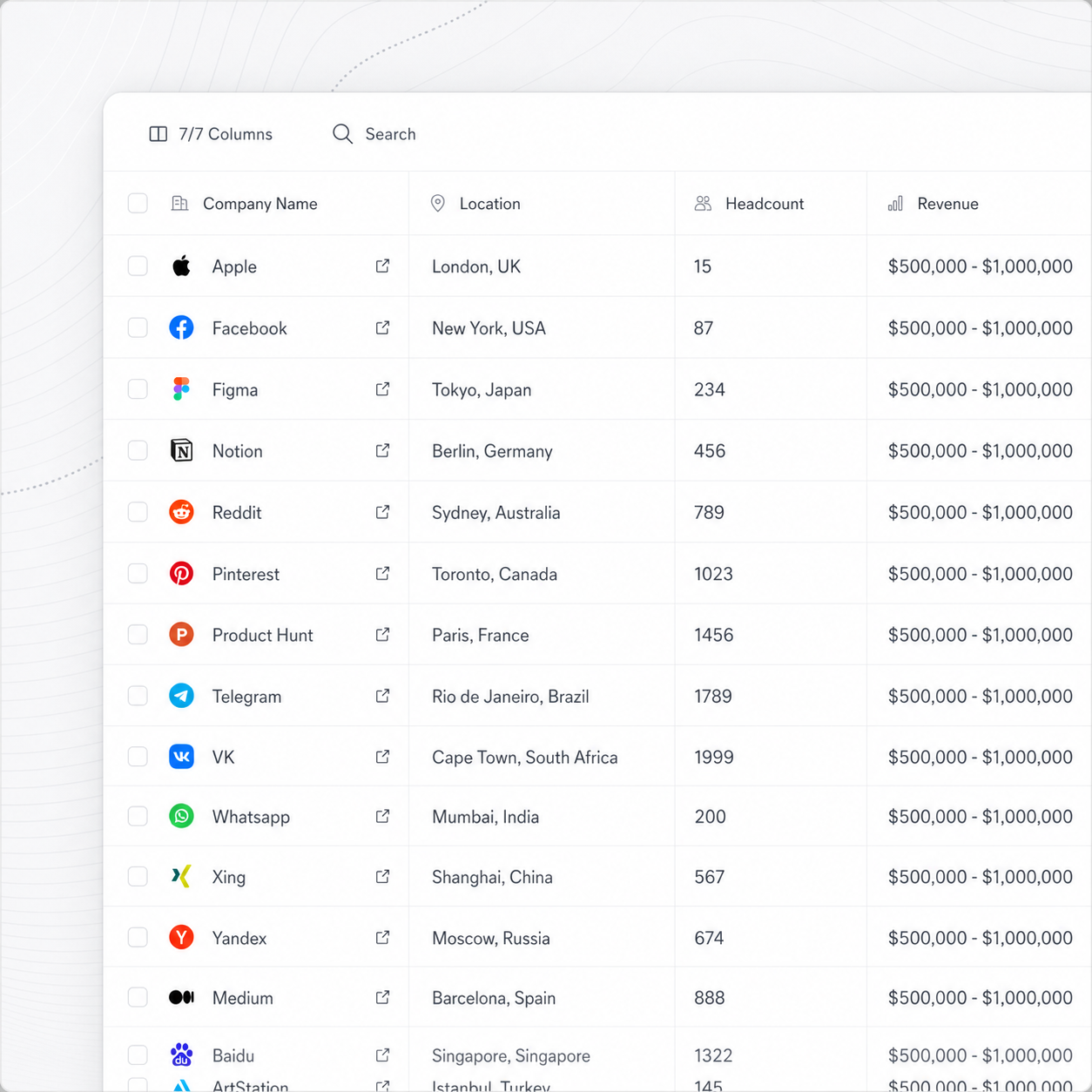The width and height of the screenshot is (1092, 1092).
Task: Tick the Reddit row checkbox
Action: pos(138,511)
